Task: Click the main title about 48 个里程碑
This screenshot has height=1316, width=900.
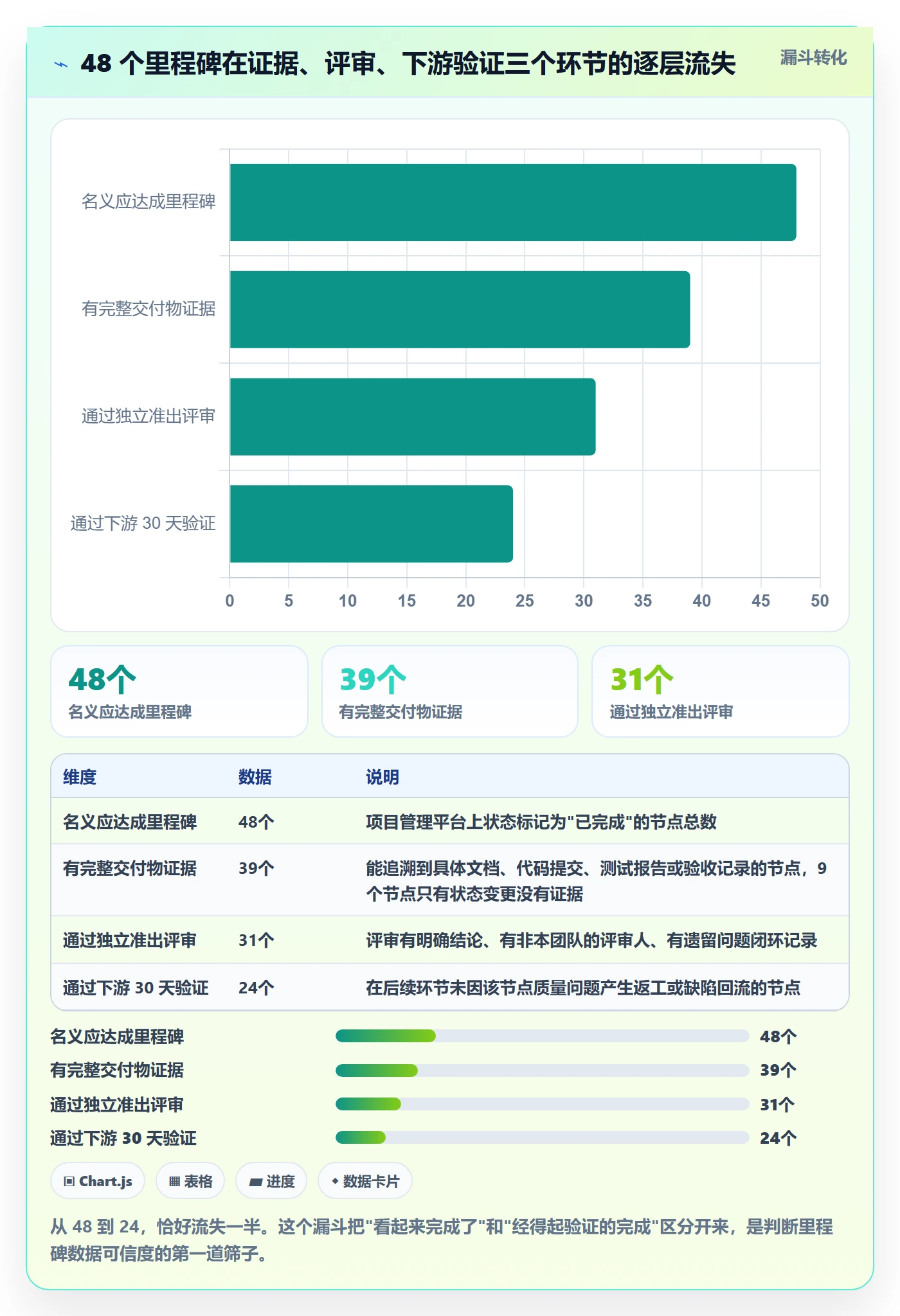Action: click(408, 64)
